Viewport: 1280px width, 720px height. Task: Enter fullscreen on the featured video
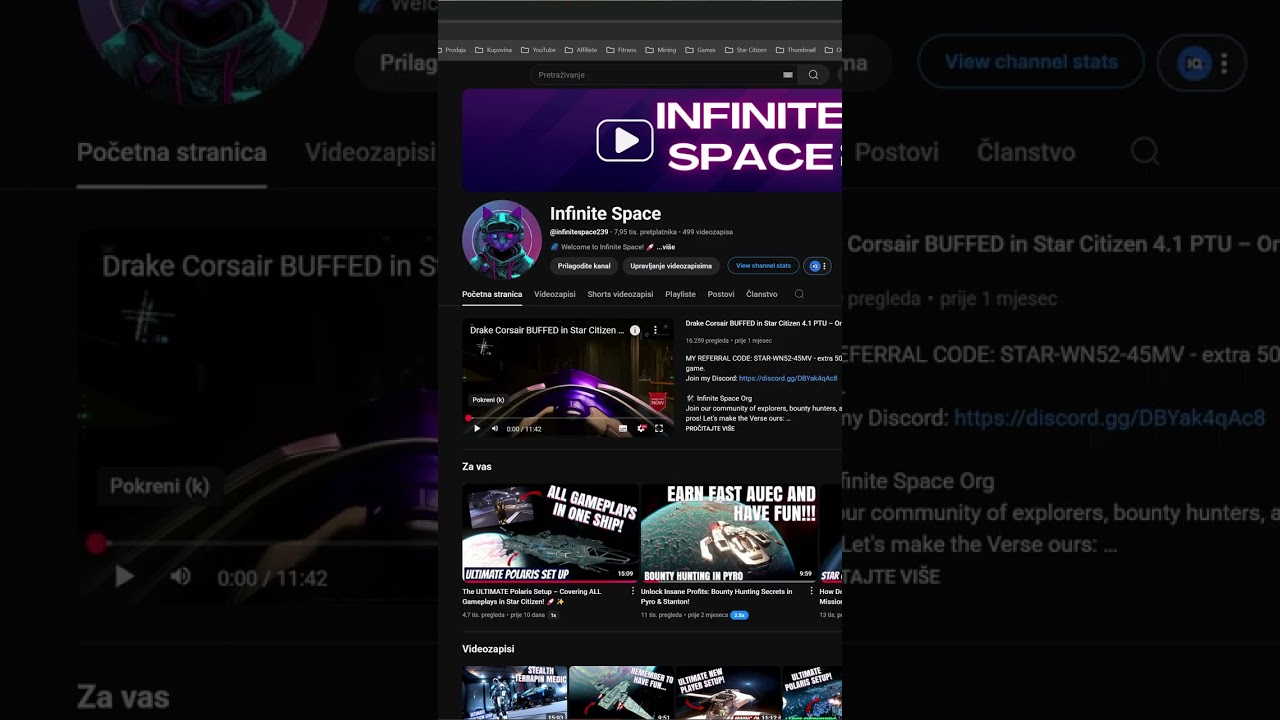659,428
